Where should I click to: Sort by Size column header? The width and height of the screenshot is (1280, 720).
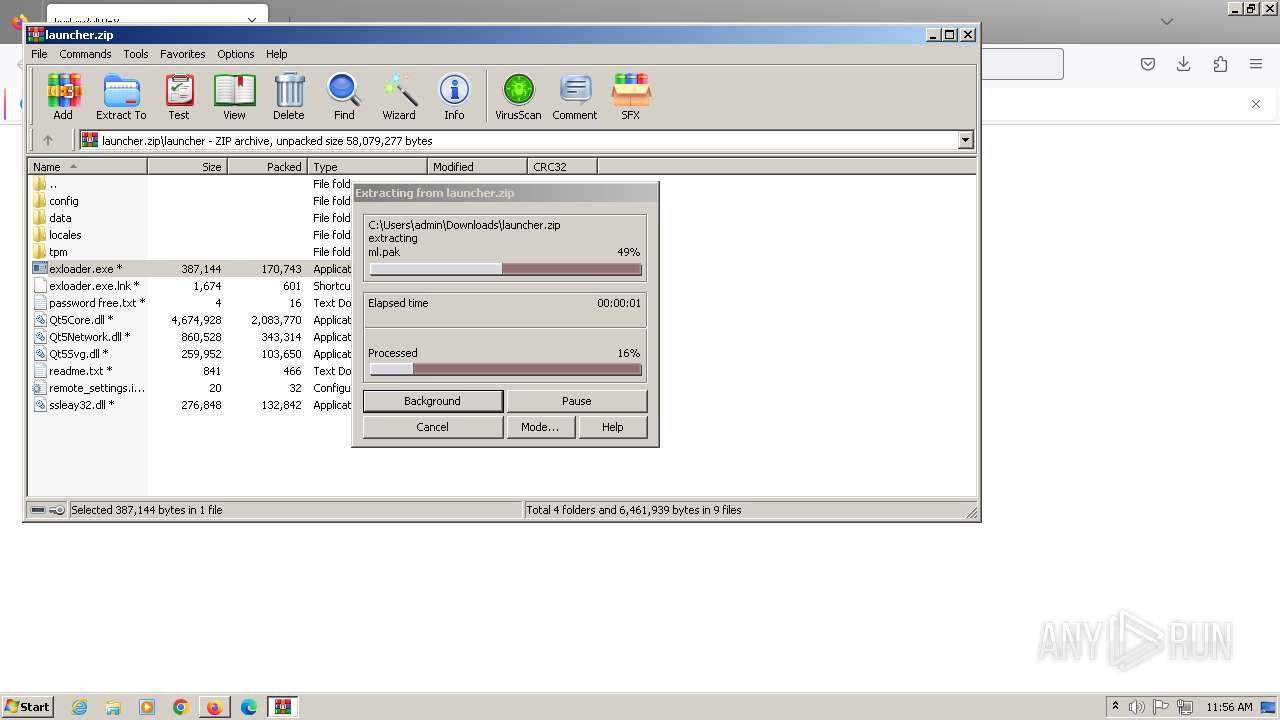188,167
